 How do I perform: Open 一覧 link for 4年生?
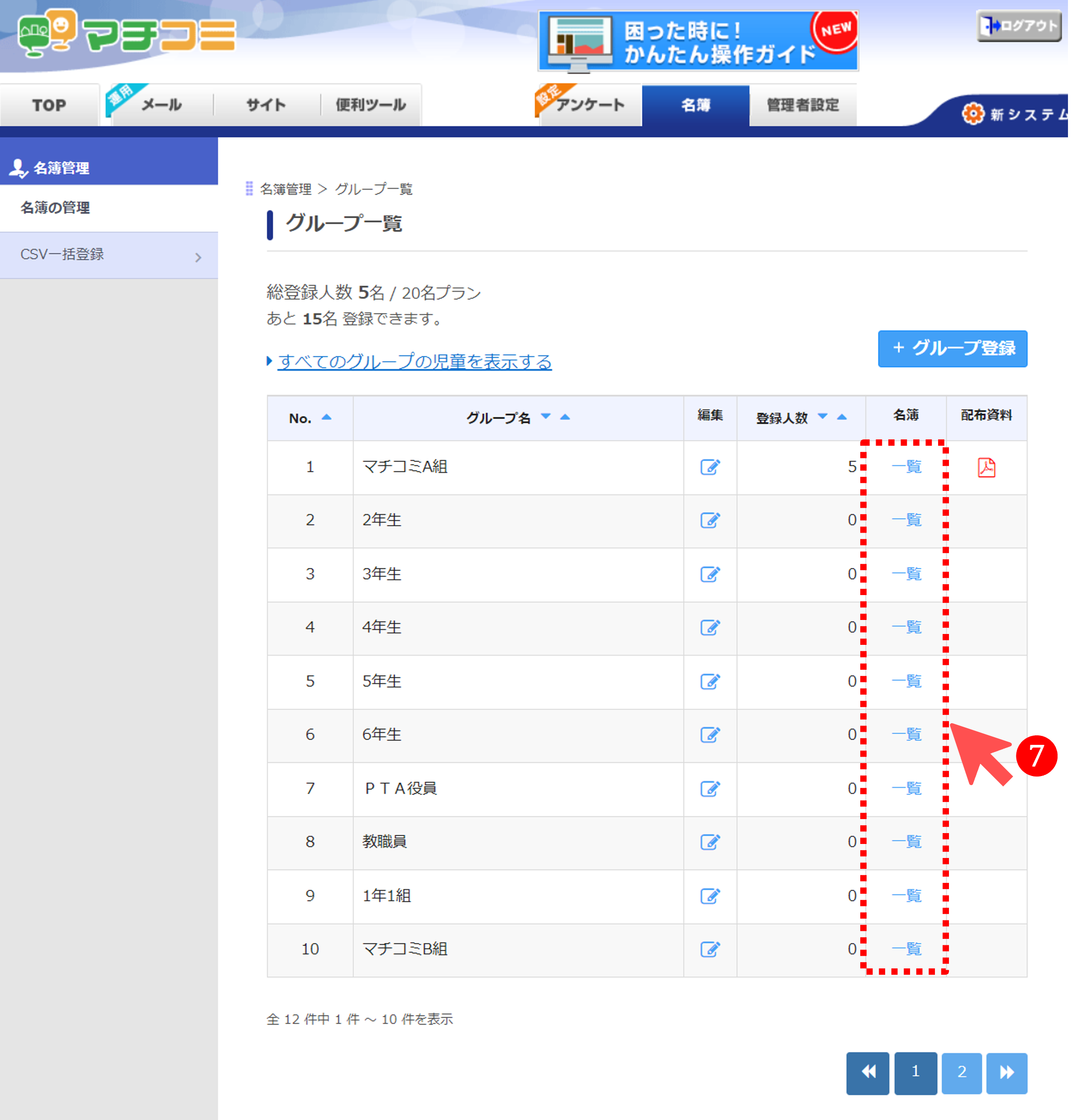(906, 628)
